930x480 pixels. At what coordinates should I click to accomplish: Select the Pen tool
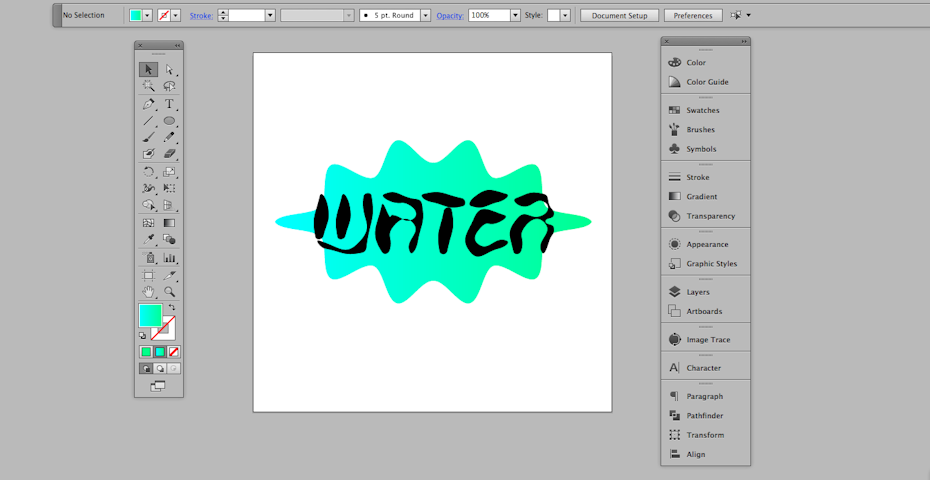click(148, 104)
